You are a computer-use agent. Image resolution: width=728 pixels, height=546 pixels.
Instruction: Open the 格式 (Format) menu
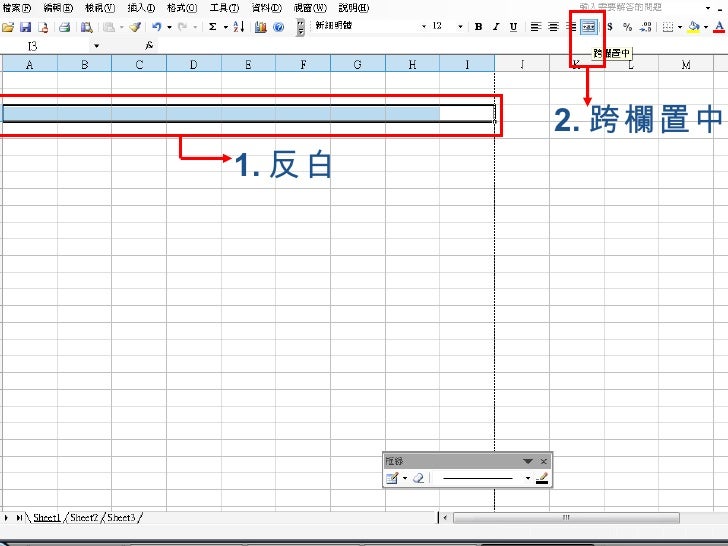(182, 8)
